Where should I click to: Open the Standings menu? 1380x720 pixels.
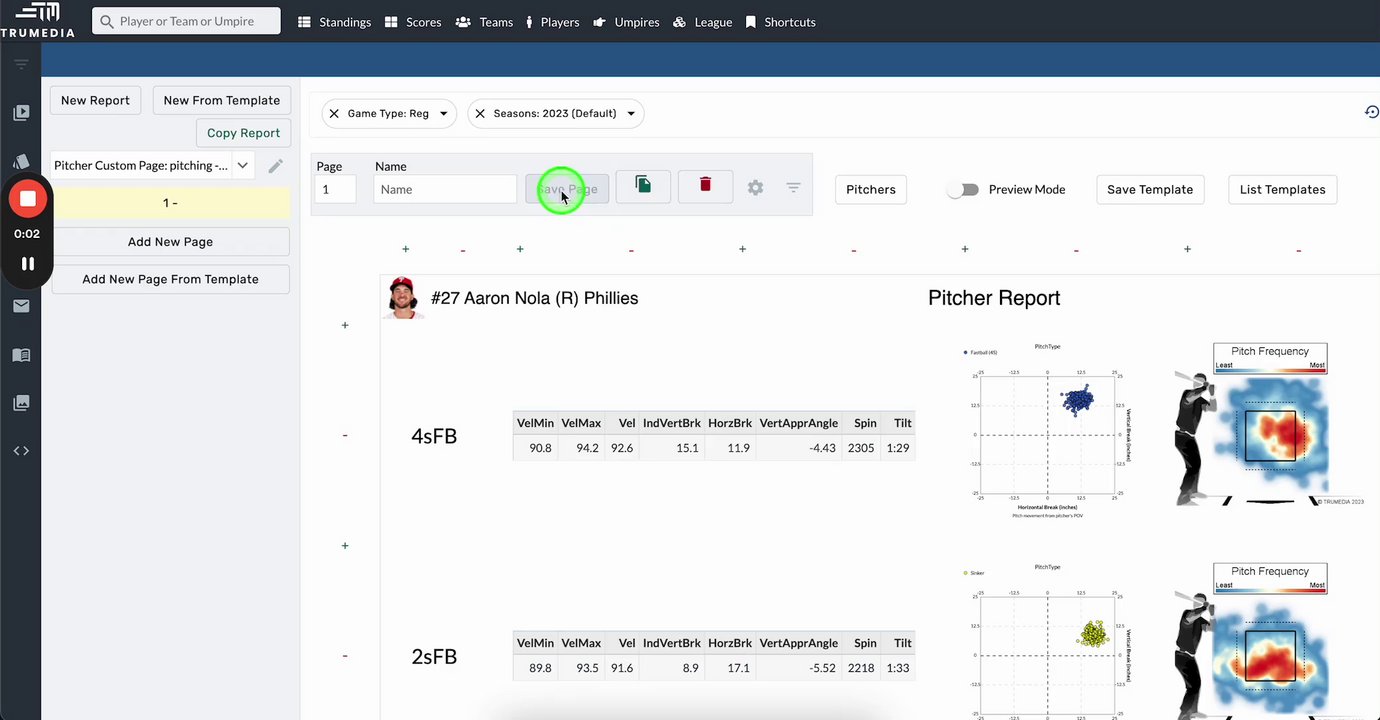(x=335, y=22)
